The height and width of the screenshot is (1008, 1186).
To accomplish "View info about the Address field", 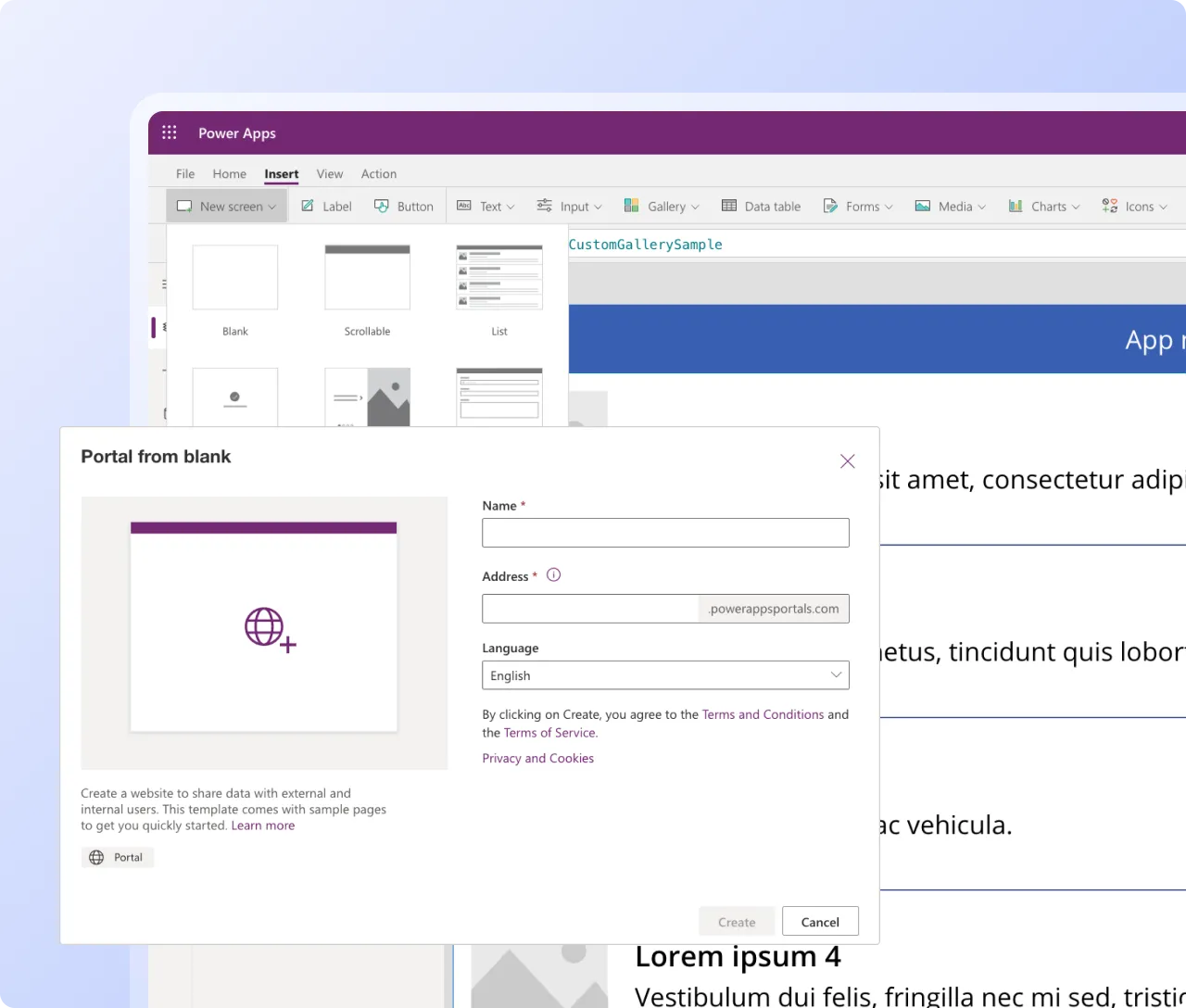I will (553, 574).
